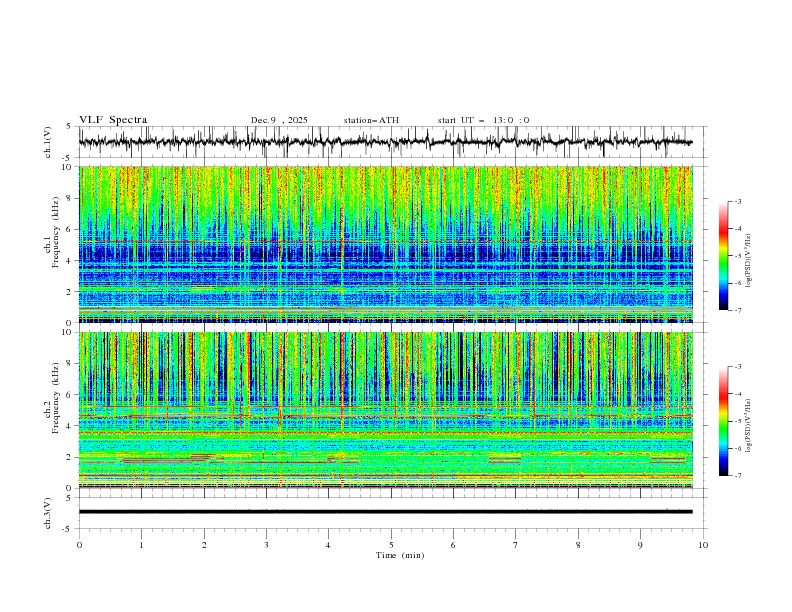Click the station=ATH label
Screen dimensions: 792x612
(371, 120)
